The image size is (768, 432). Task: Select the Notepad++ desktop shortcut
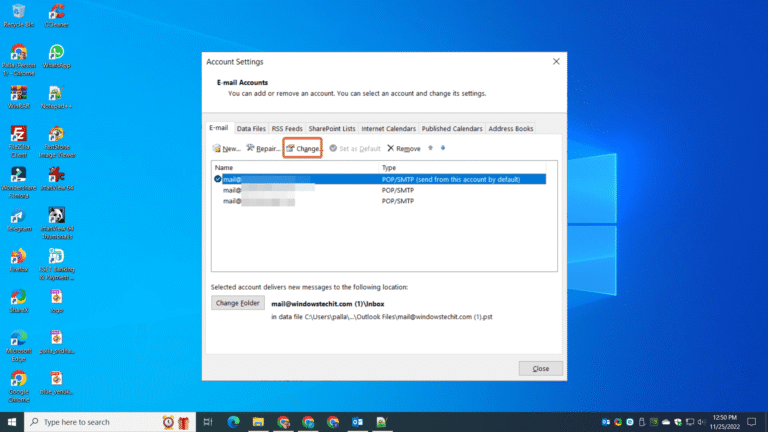56,97
